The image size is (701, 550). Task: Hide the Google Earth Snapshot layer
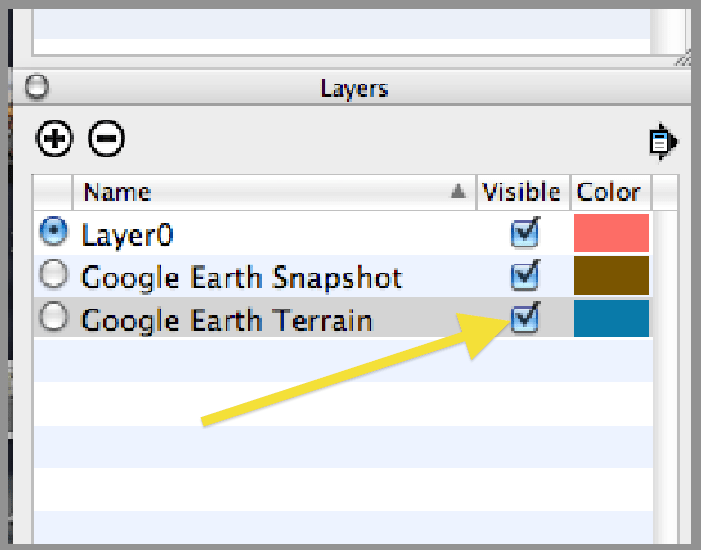[x=524, y=275]
